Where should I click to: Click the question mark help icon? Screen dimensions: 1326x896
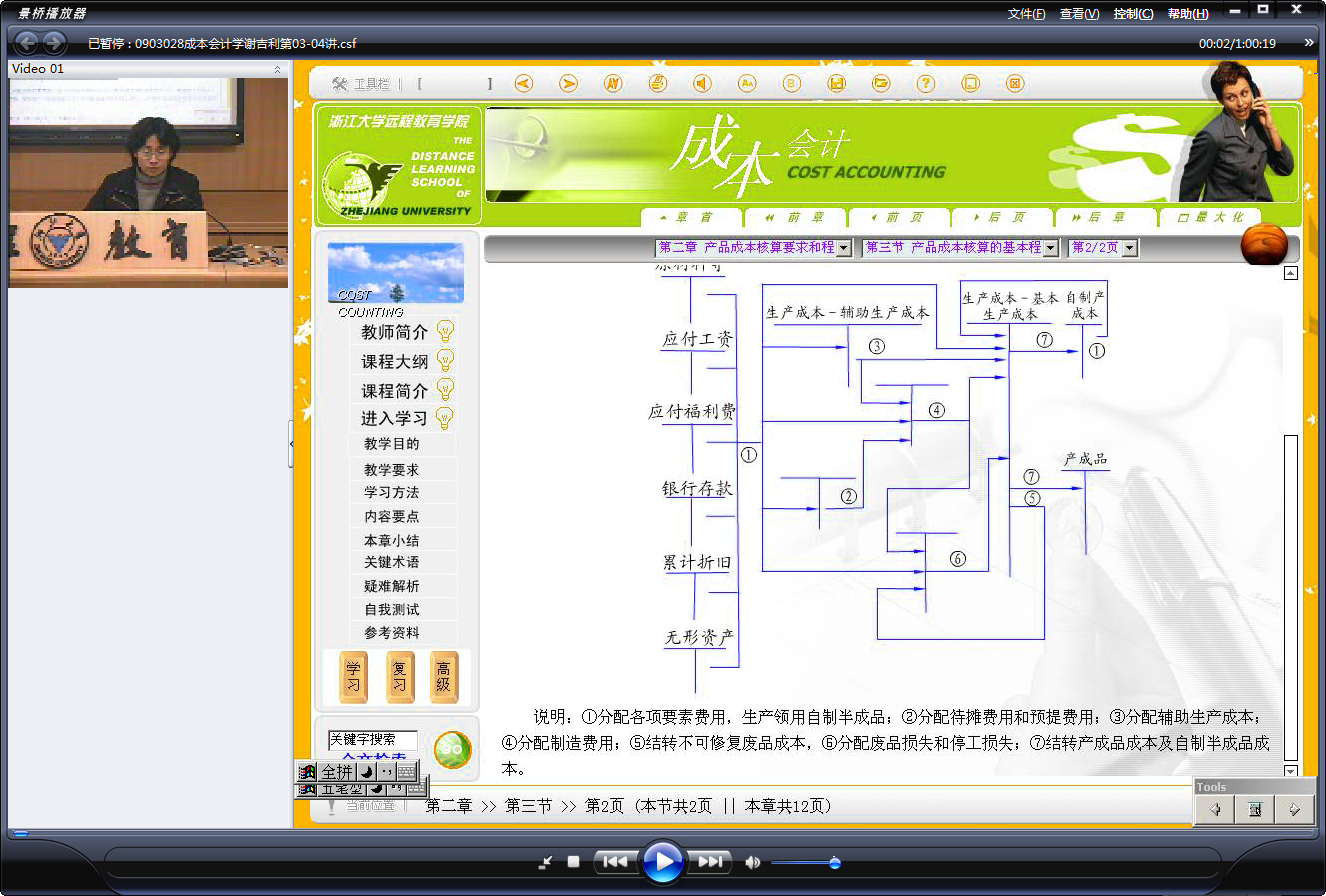(926, 84)
